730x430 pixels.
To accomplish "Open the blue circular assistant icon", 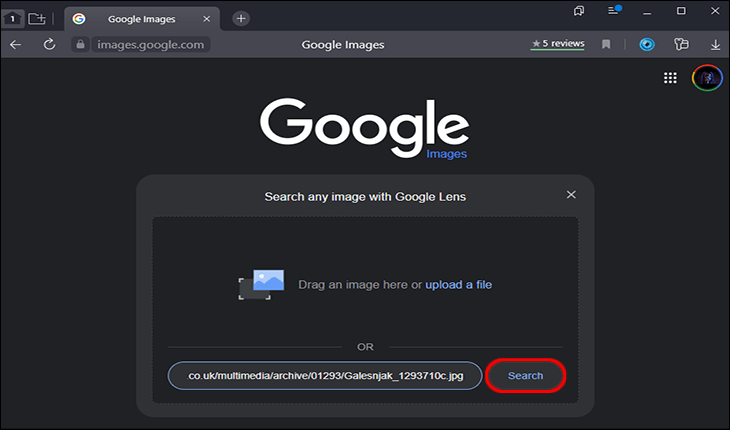I will pyautogui.click(x=647, y=44).
